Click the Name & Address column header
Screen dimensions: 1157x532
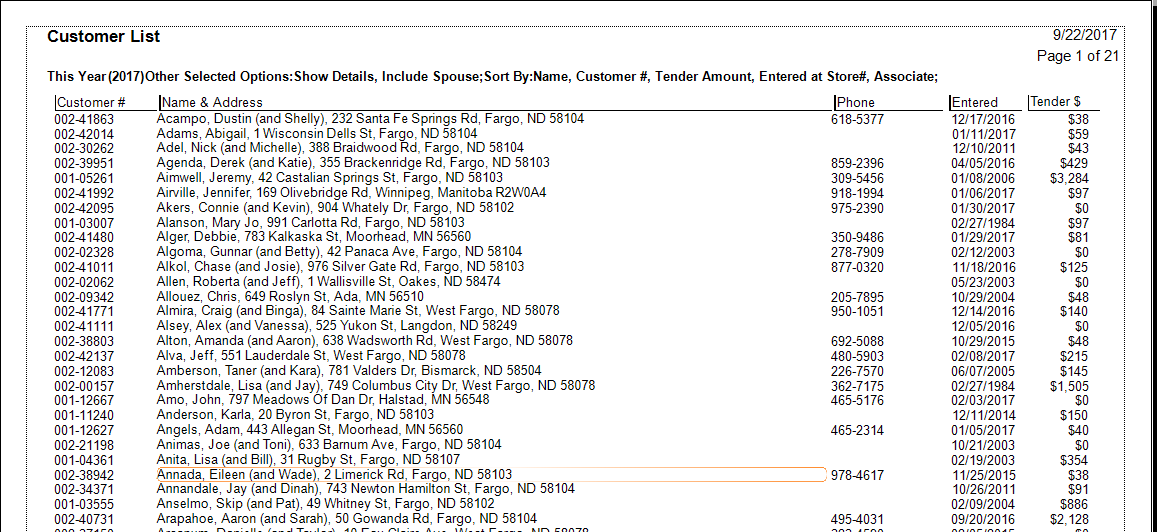pos(212,102)
